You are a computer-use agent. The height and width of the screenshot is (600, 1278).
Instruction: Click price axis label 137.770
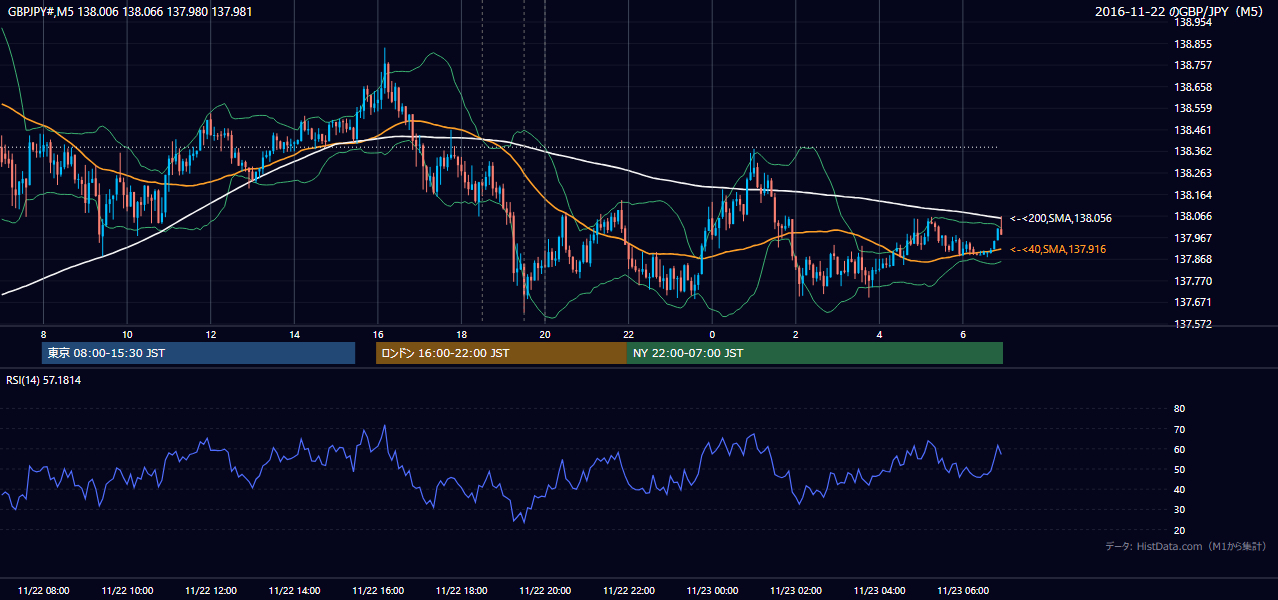coord(1193,281)
